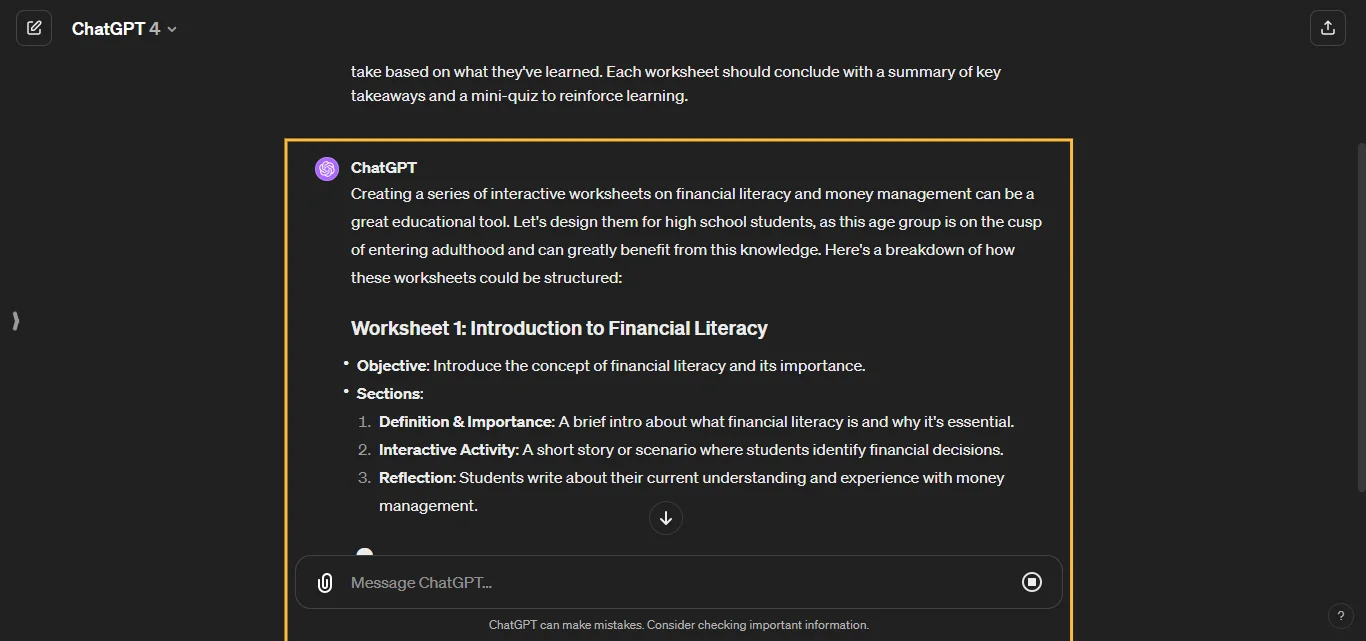Screen dimensions: 1366x641
Task: Stop the response generation with the square icon
Action: pyautogui.click(x=1032, y=582)
